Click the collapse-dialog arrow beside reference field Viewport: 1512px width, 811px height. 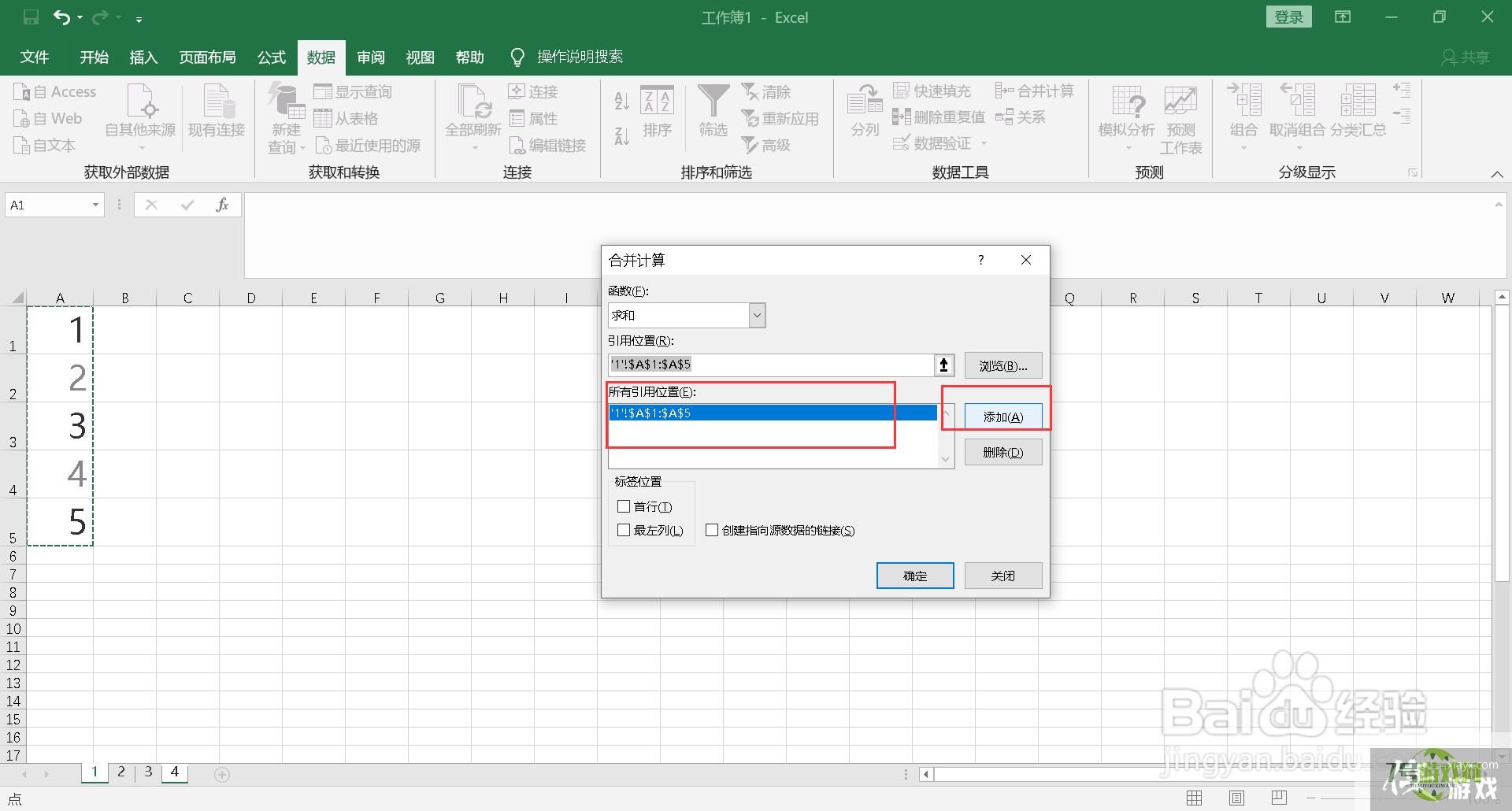(x=944, y=365)
